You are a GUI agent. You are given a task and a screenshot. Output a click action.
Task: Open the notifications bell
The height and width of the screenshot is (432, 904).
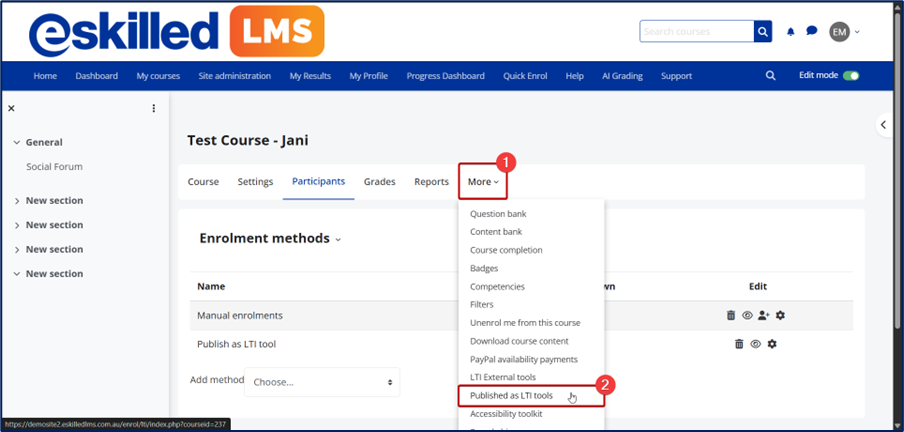tap(791, 32)
